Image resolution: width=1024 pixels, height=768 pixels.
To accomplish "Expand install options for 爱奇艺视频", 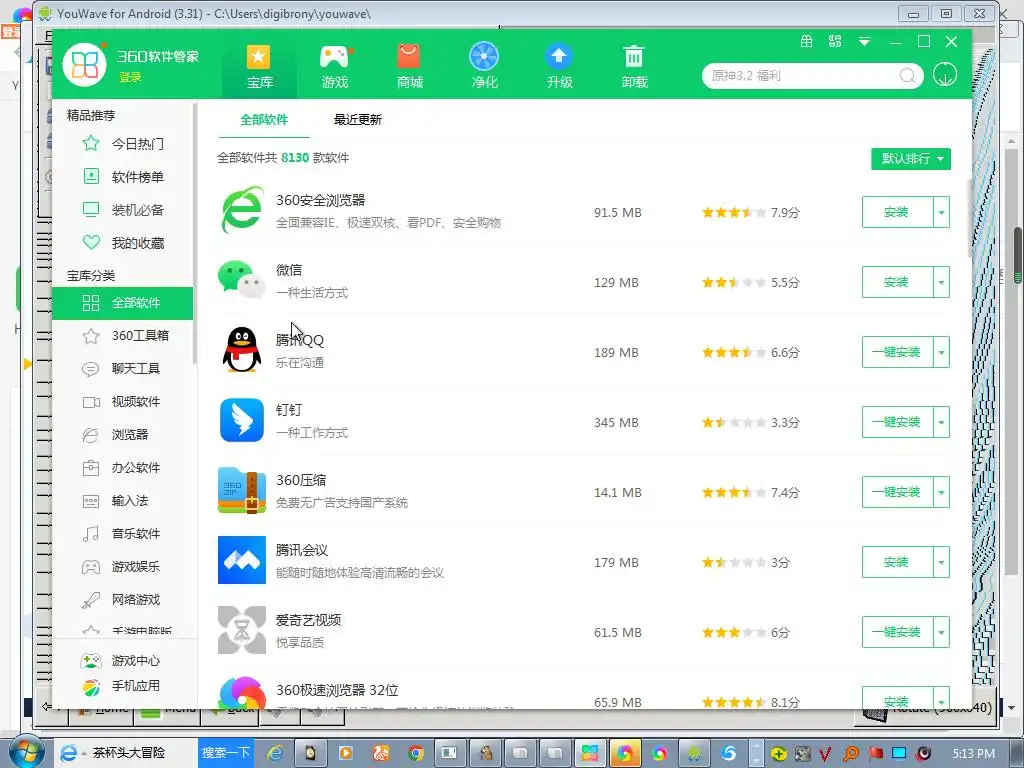I will click(941, 632).
